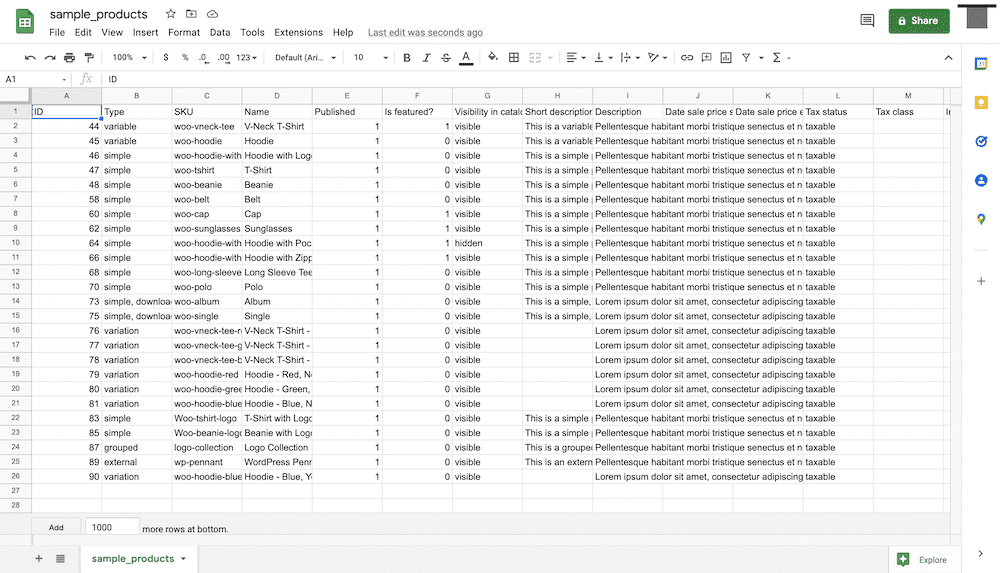
Task: Star the sample_products document
Action: [x=171, y=14]
